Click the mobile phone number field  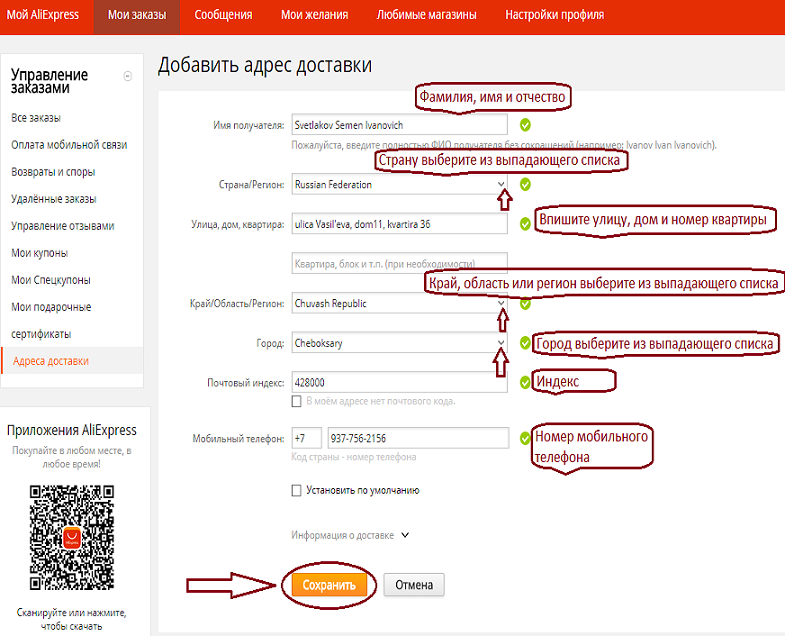click(x=418, y=438)
